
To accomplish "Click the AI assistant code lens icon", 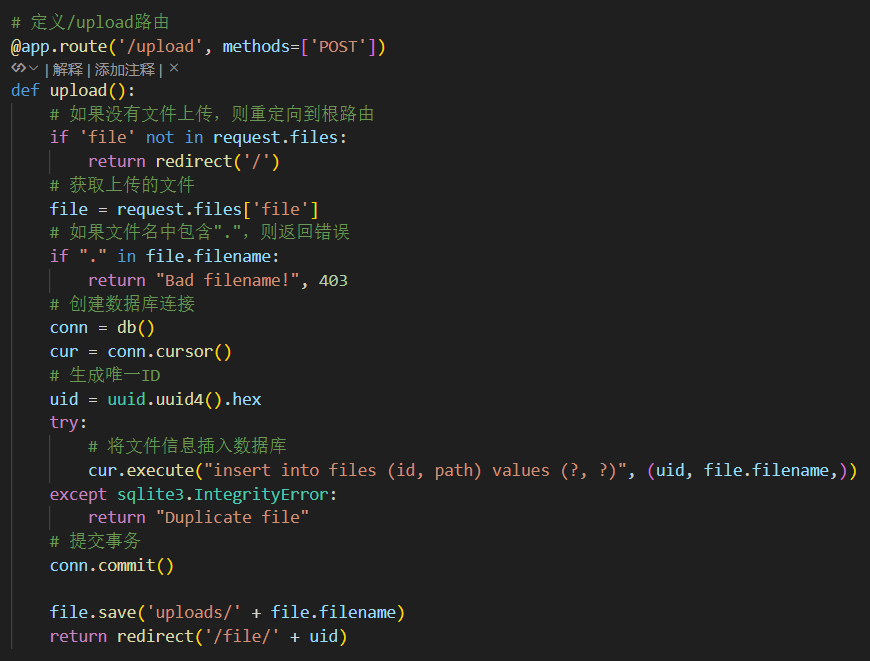I will [19, 69].
